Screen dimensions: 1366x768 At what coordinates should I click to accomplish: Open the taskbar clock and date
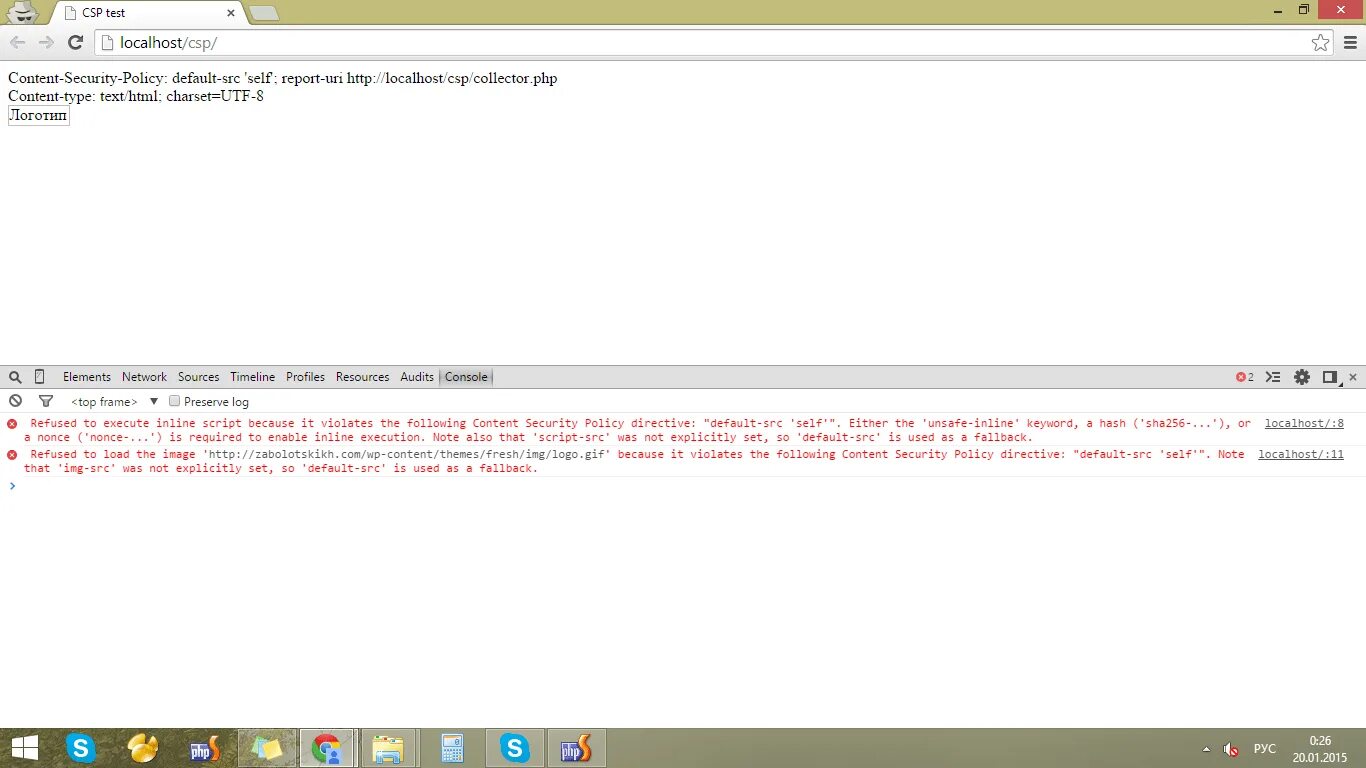tap(1320, 748)
